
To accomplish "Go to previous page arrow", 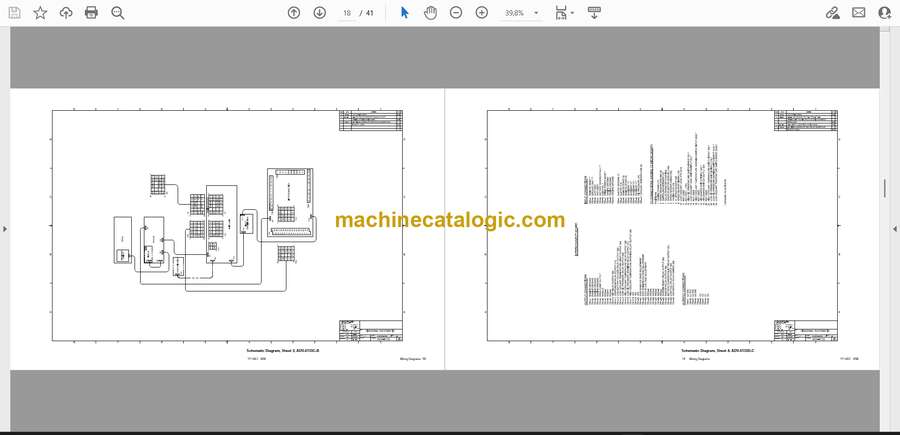I will coord(294,13).
